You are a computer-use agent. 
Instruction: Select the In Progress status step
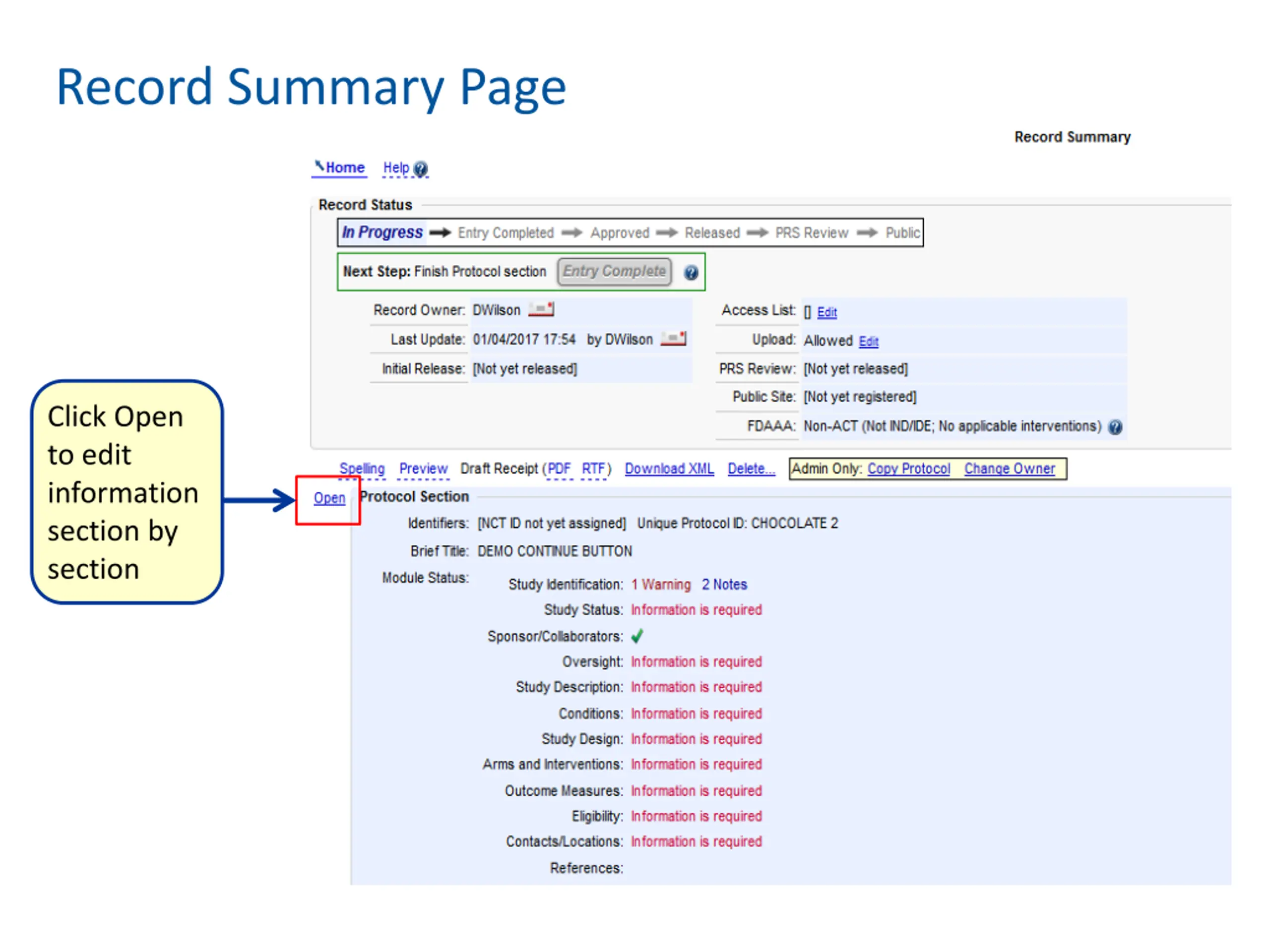[382, 233]
